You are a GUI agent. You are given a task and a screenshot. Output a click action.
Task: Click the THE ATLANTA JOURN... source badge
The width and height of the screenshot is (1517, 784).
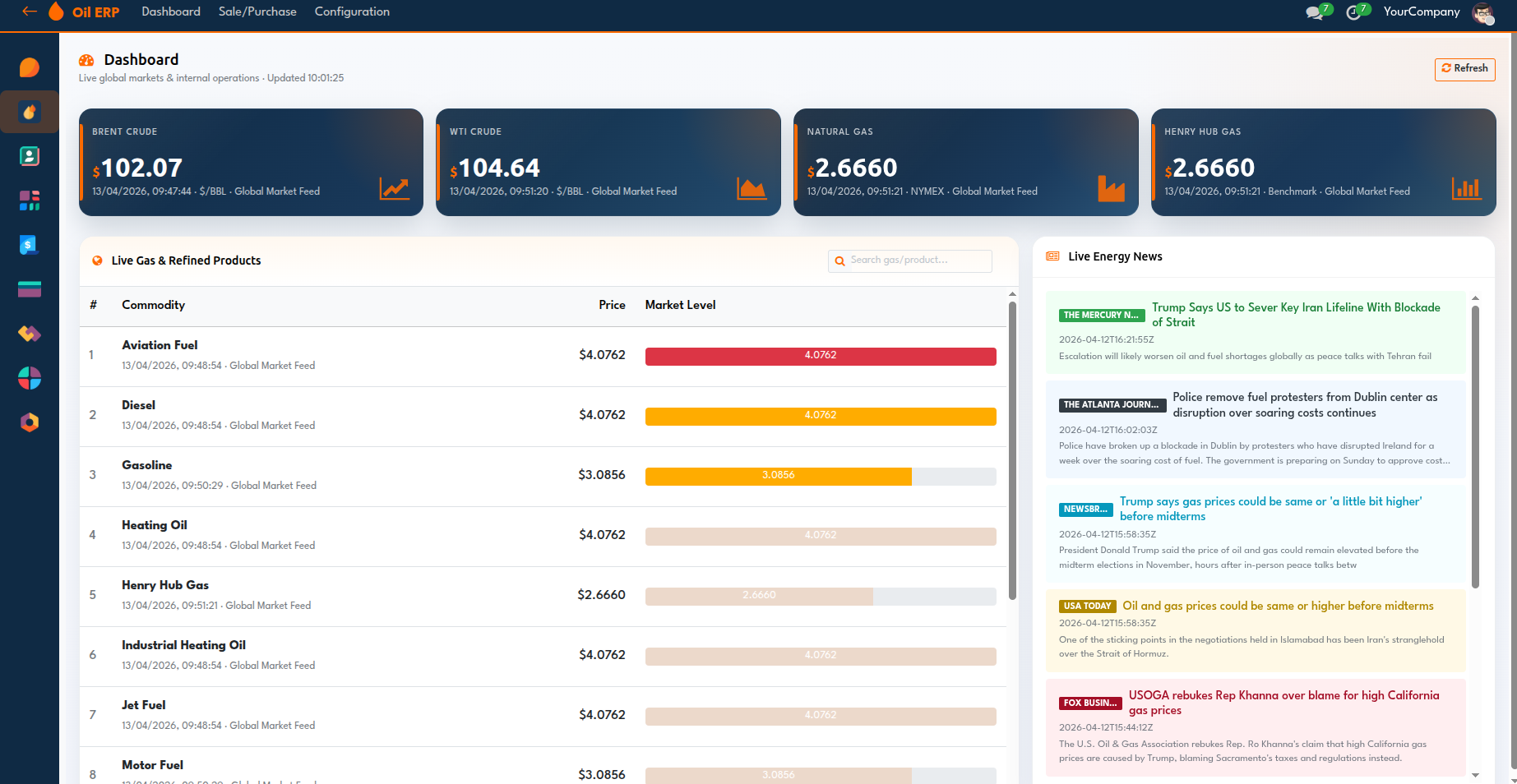pos(1112,405)
